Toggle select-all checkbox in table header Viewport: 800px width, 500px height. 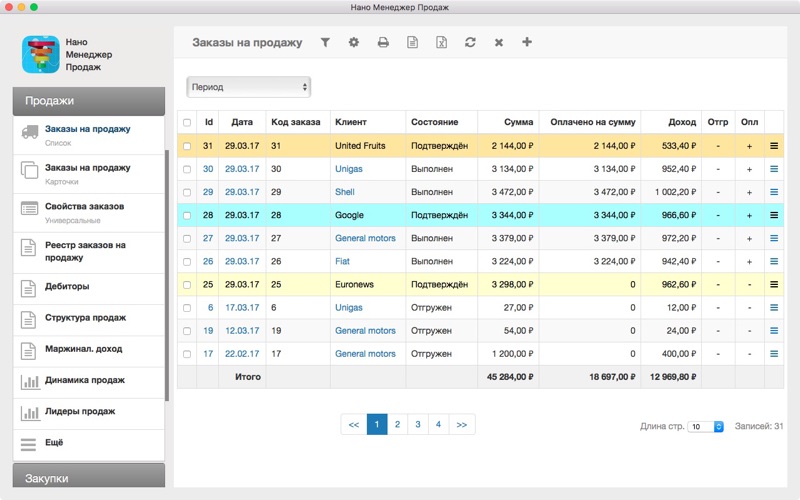pos(187,122)
